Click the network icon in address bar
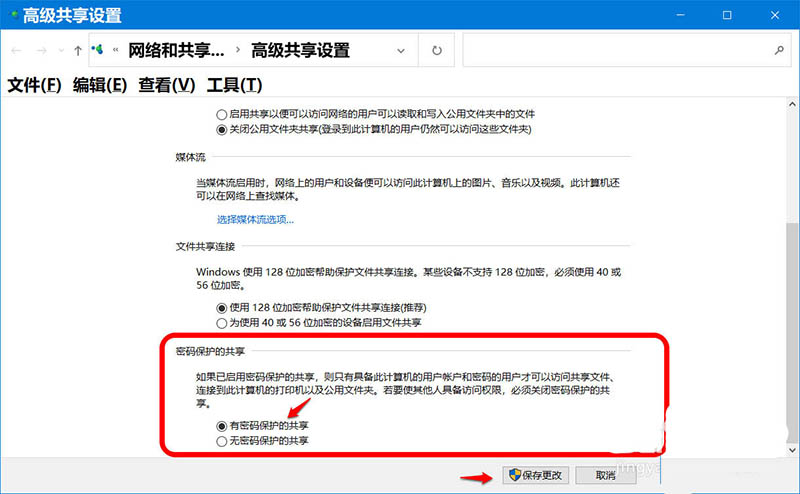This screenshot has height=494, width=800. tap(97, 50)
